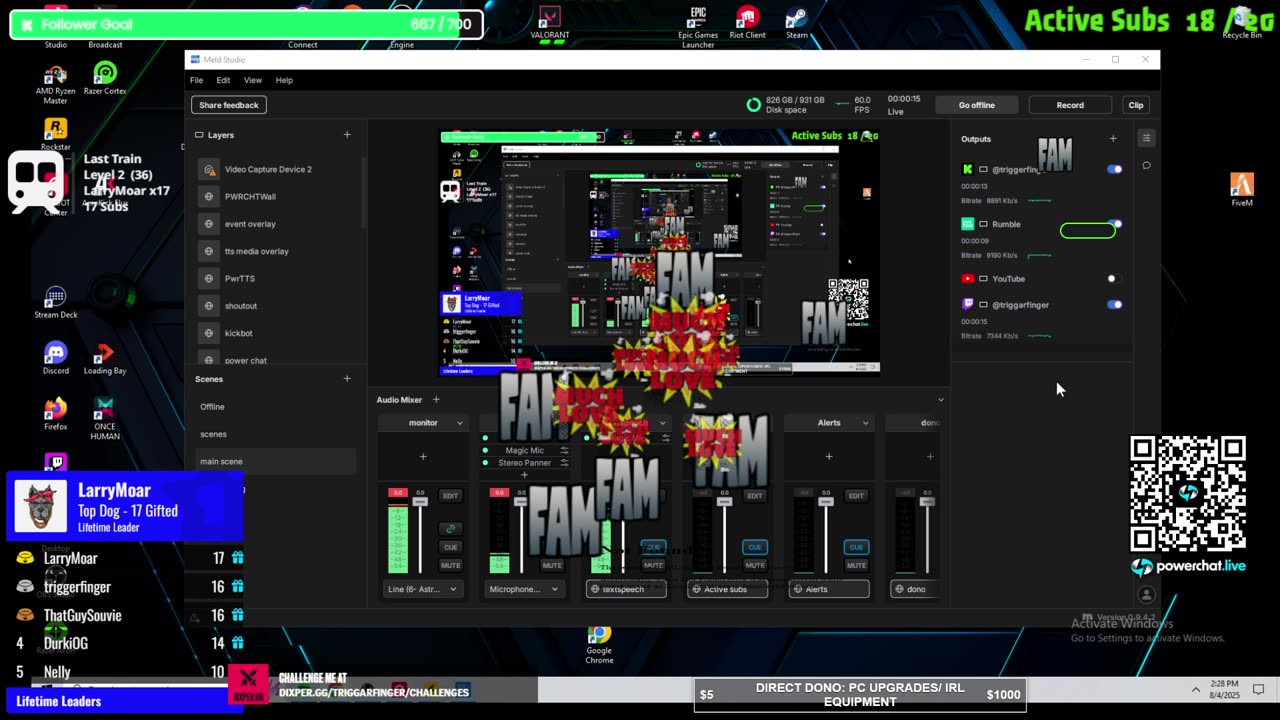The height and width of the screenshot is (720, 1280).
Task: Select the Video Capture Device 2 layer icon
Action: point(209,169)
